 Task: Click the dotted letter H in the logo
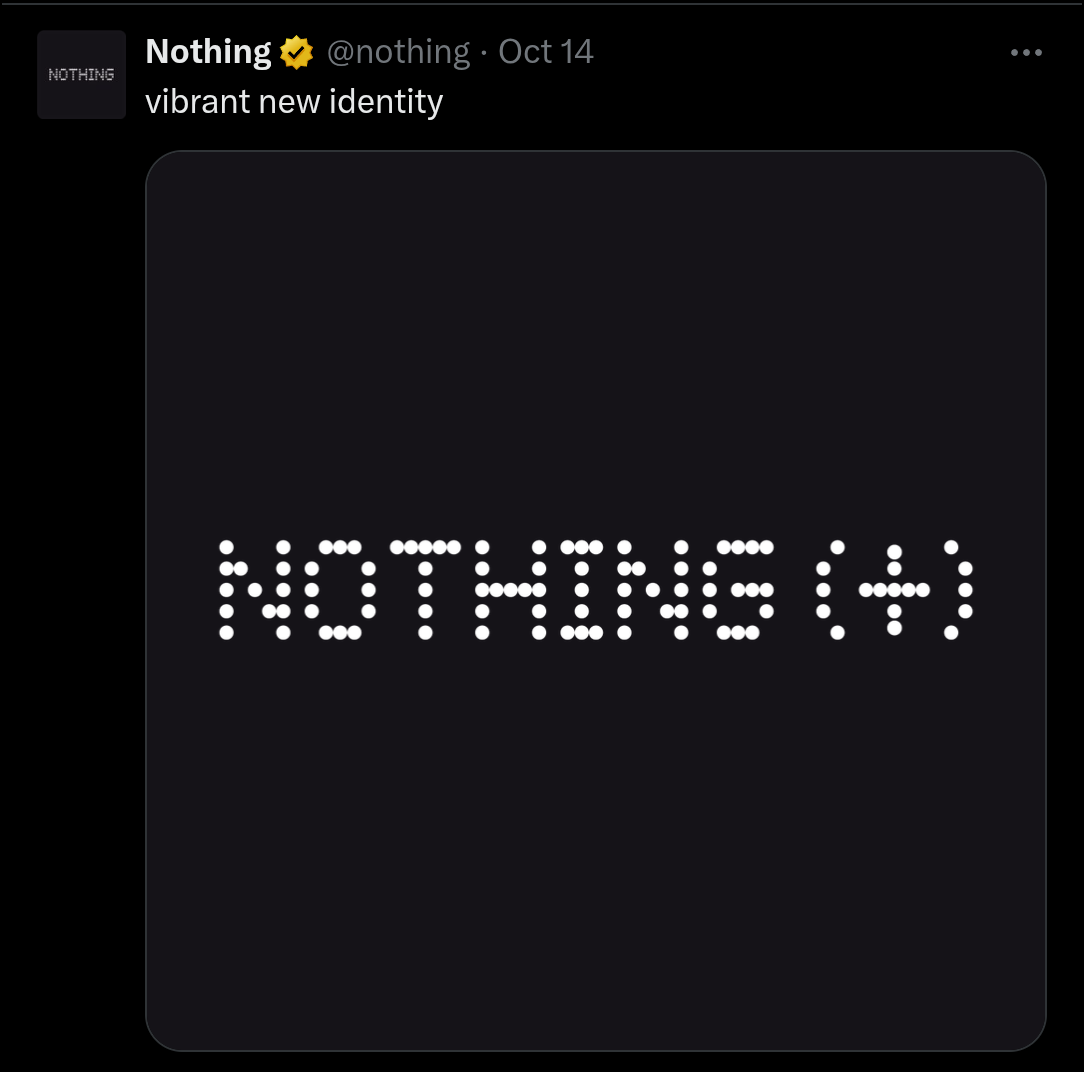click(510, 590)
